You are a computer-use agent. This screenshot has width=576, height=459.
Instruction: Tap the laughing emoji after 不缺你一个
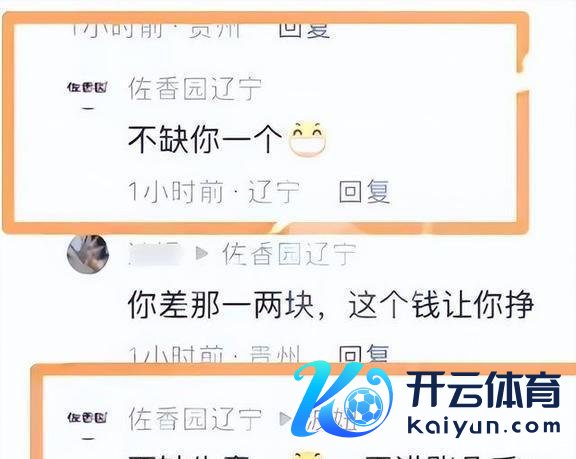coord(307,139)
